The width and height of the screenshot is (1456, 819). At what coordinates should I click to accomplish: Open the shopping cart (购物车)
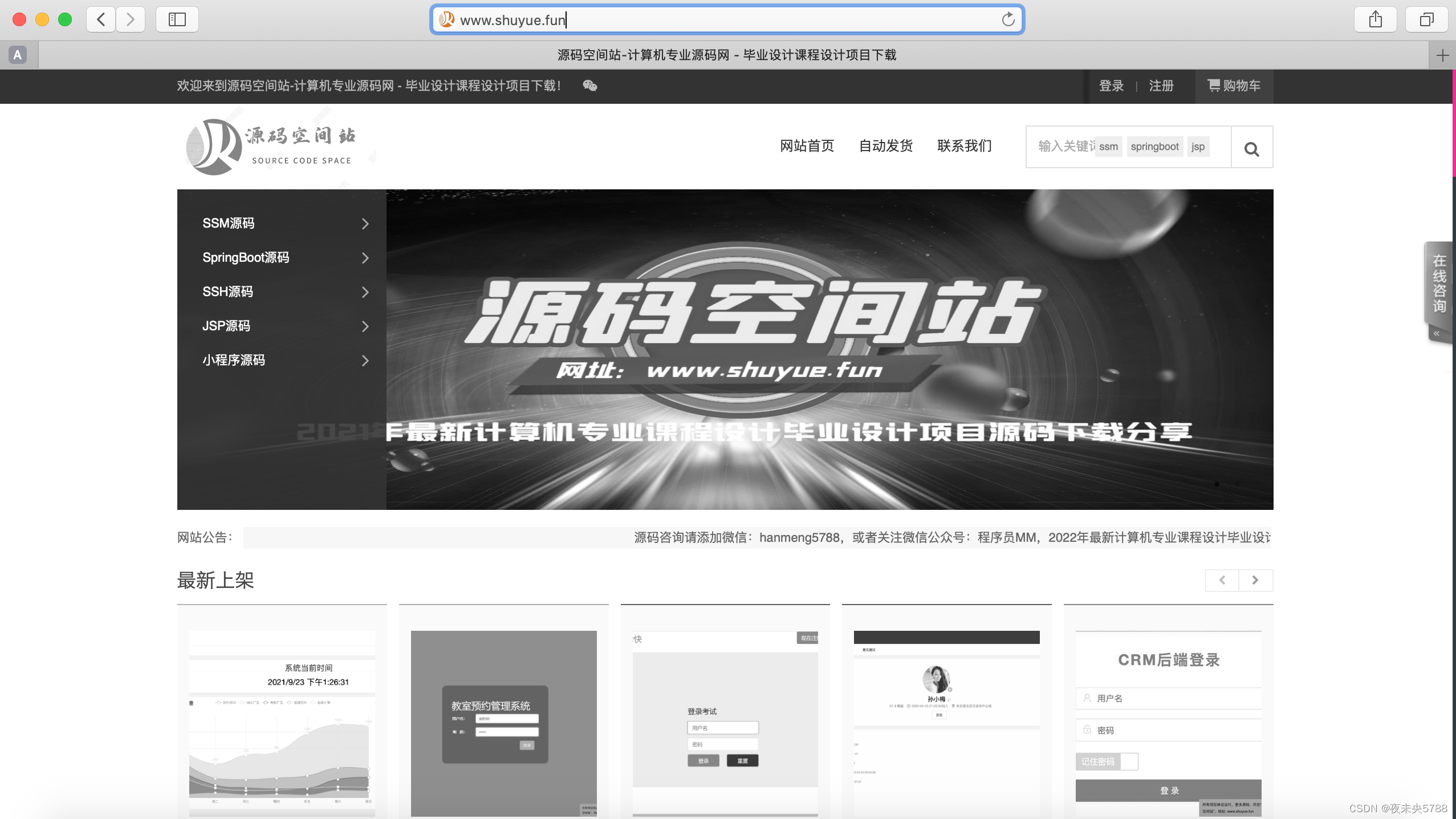1234,86
